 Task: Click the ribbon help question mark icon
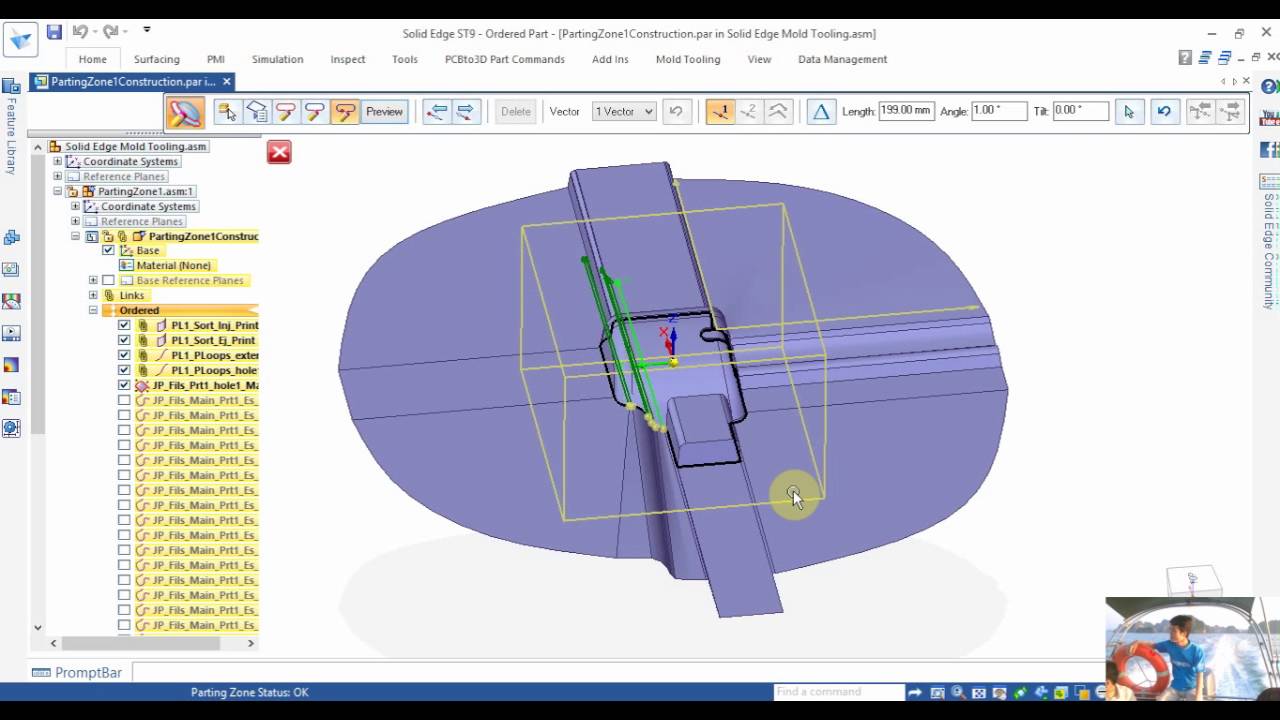(1185, 58)
